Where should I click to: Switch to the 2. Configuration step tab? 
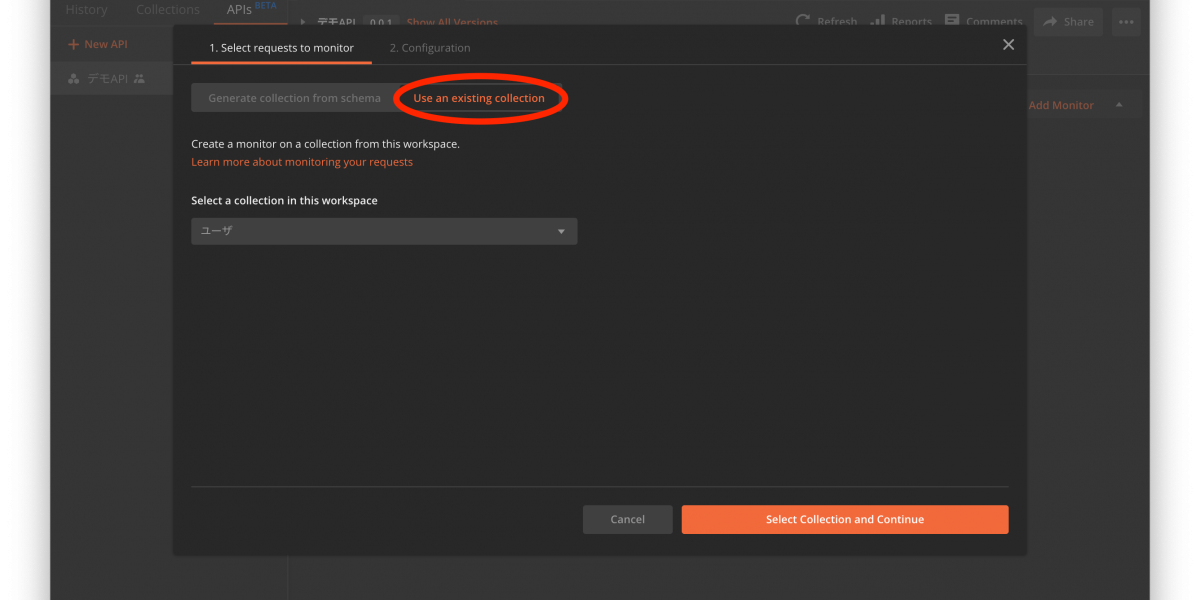point(430,48)
